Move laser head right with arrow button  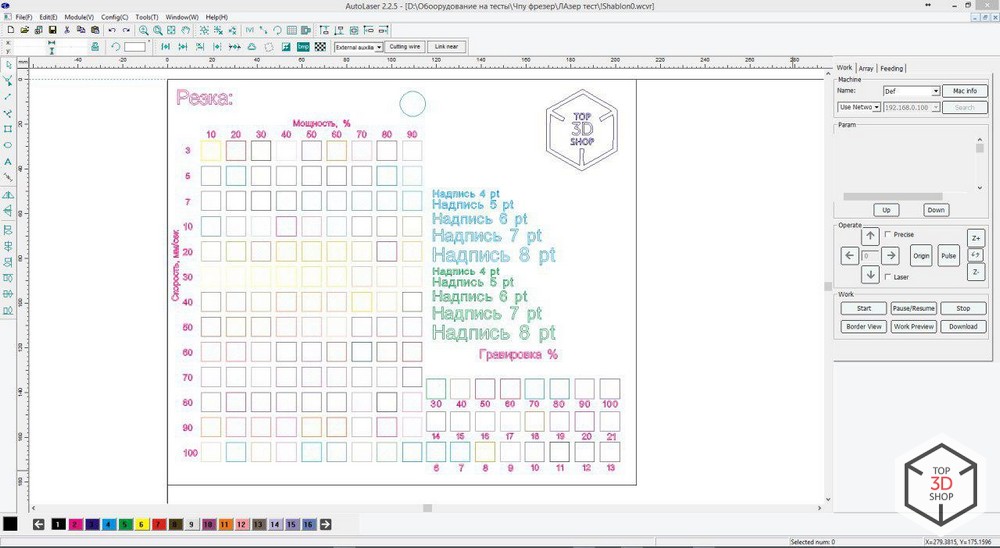[890, 256]
